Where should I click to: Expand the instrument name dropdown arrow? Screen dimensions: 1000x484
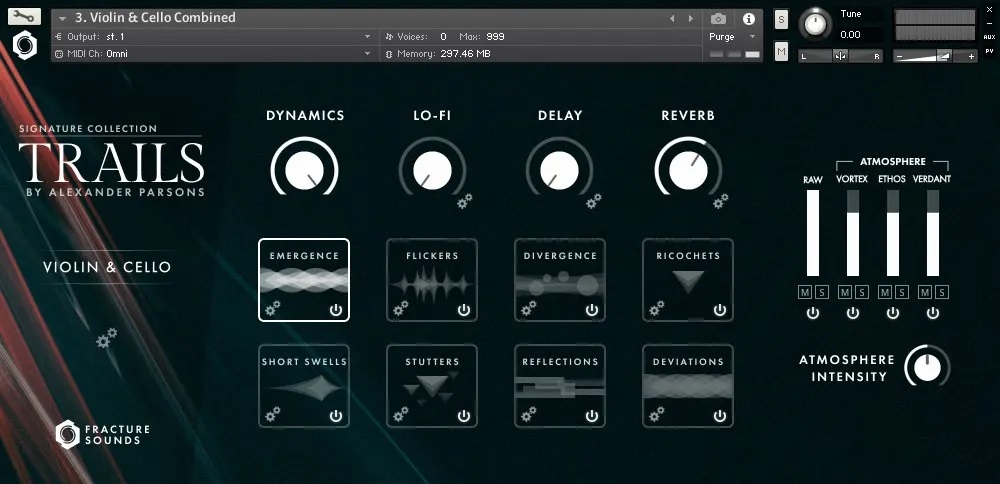[63, 18]
